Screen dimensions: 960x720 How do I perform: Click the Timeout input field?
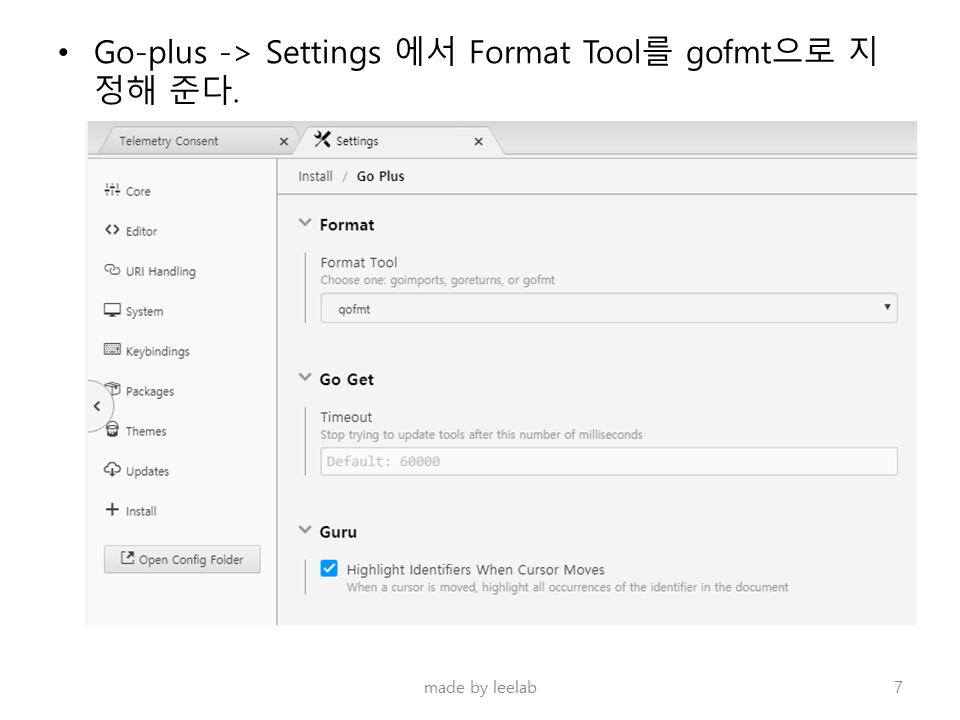click(609, 462)
